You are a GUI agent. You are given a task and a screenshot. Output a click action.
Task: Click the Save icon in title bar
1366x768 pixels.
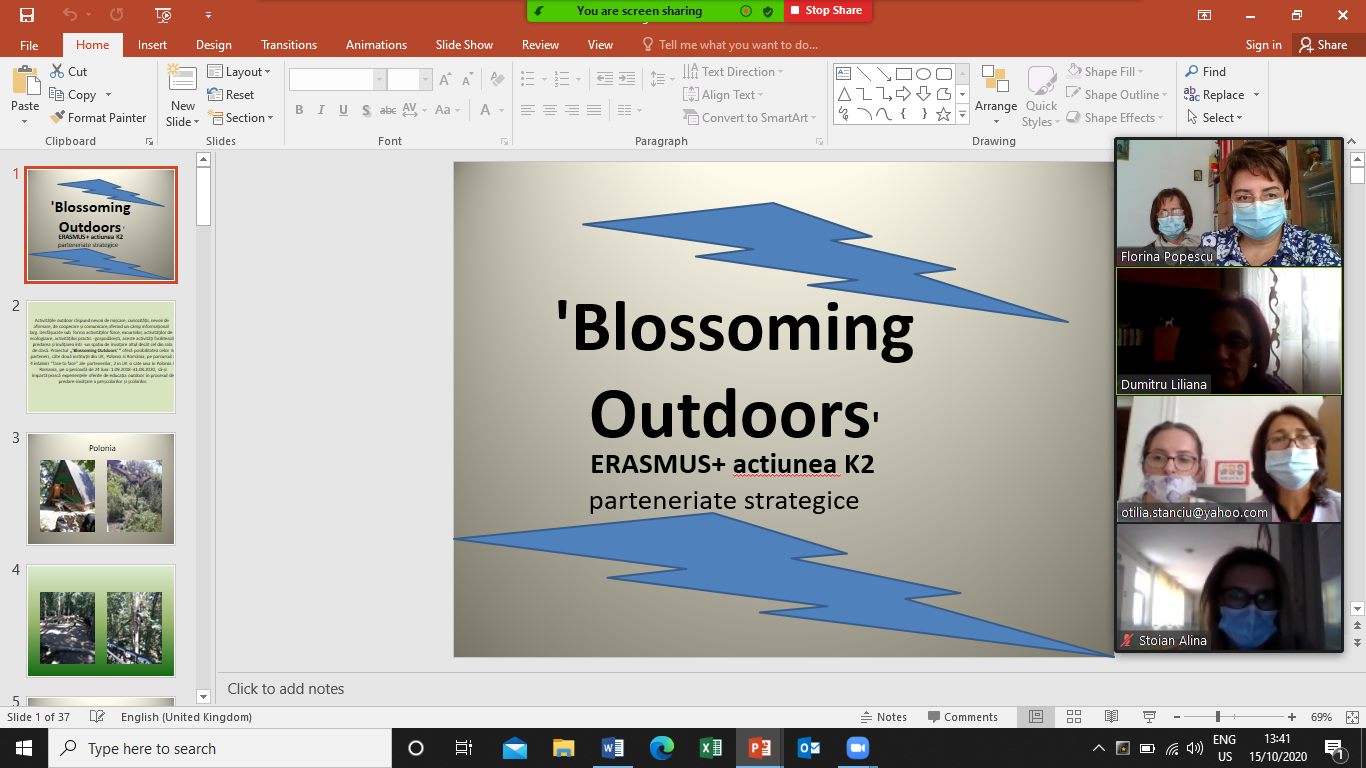27,15
